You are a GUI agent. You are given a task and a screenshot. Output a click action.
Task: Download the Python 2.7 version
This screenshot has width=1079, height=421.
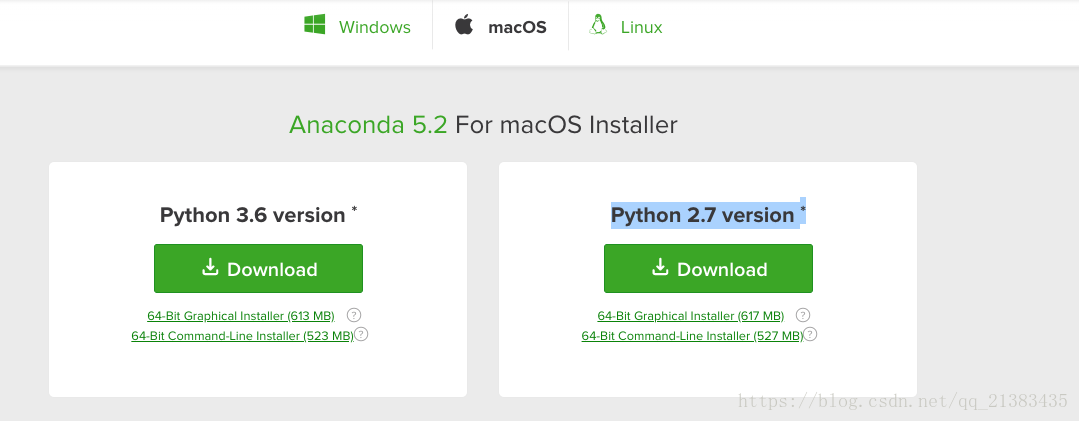click(708, 268)
